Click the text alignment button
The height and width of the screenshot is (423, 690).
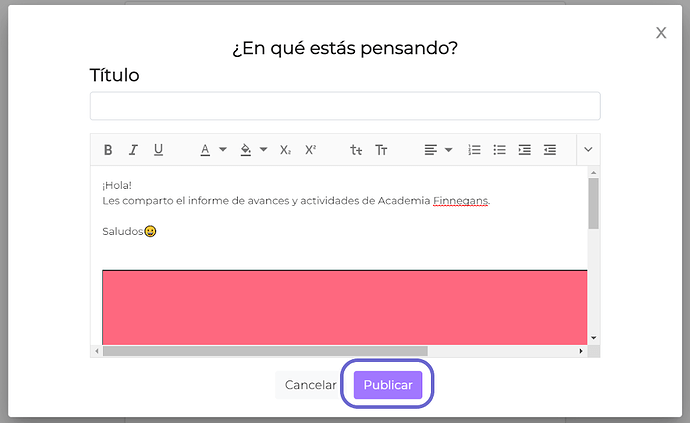click(x=430, y=150)
